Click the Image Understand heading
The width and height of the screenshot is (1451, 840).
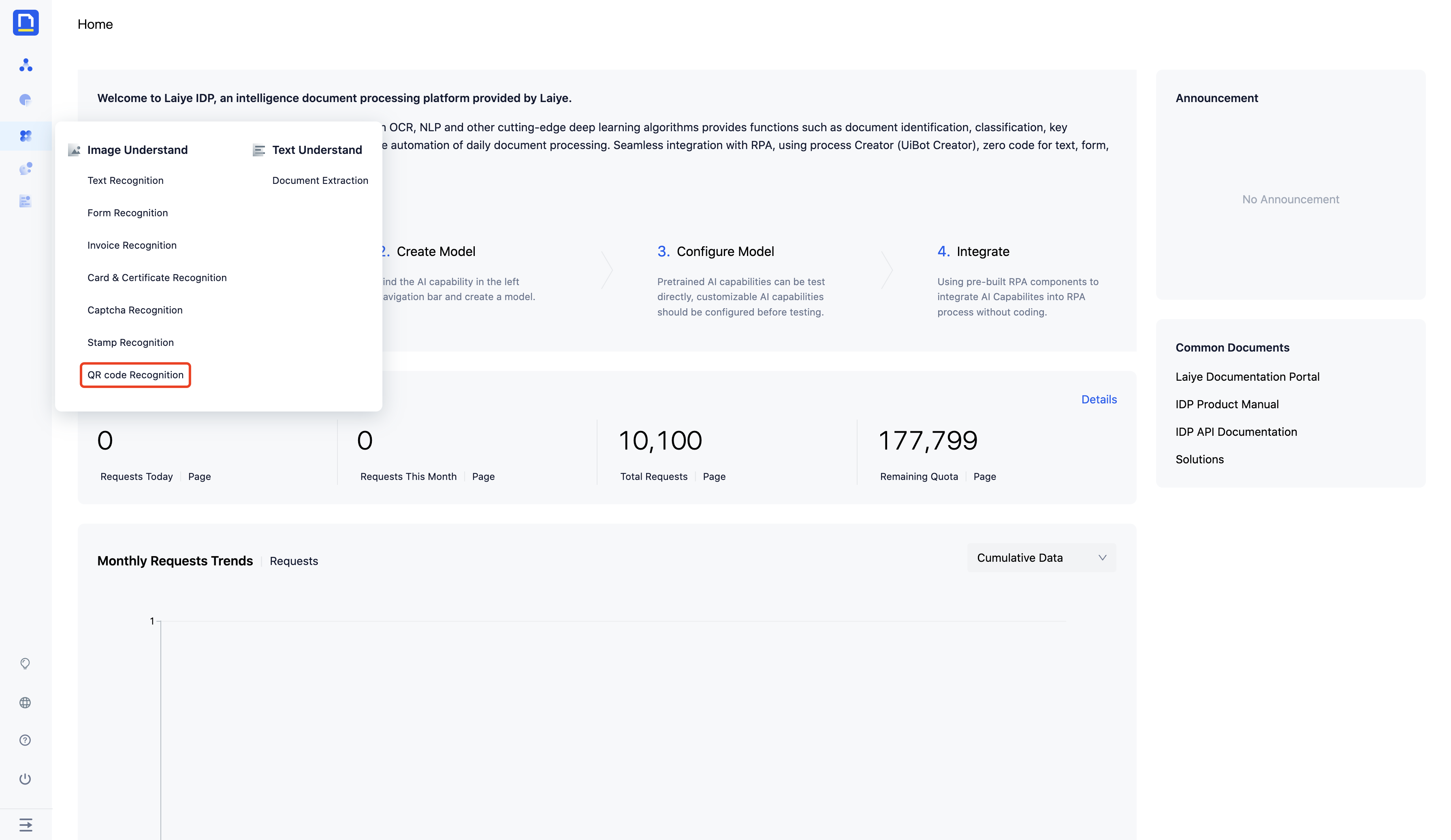pyautogui.click(x=138, y=150)
